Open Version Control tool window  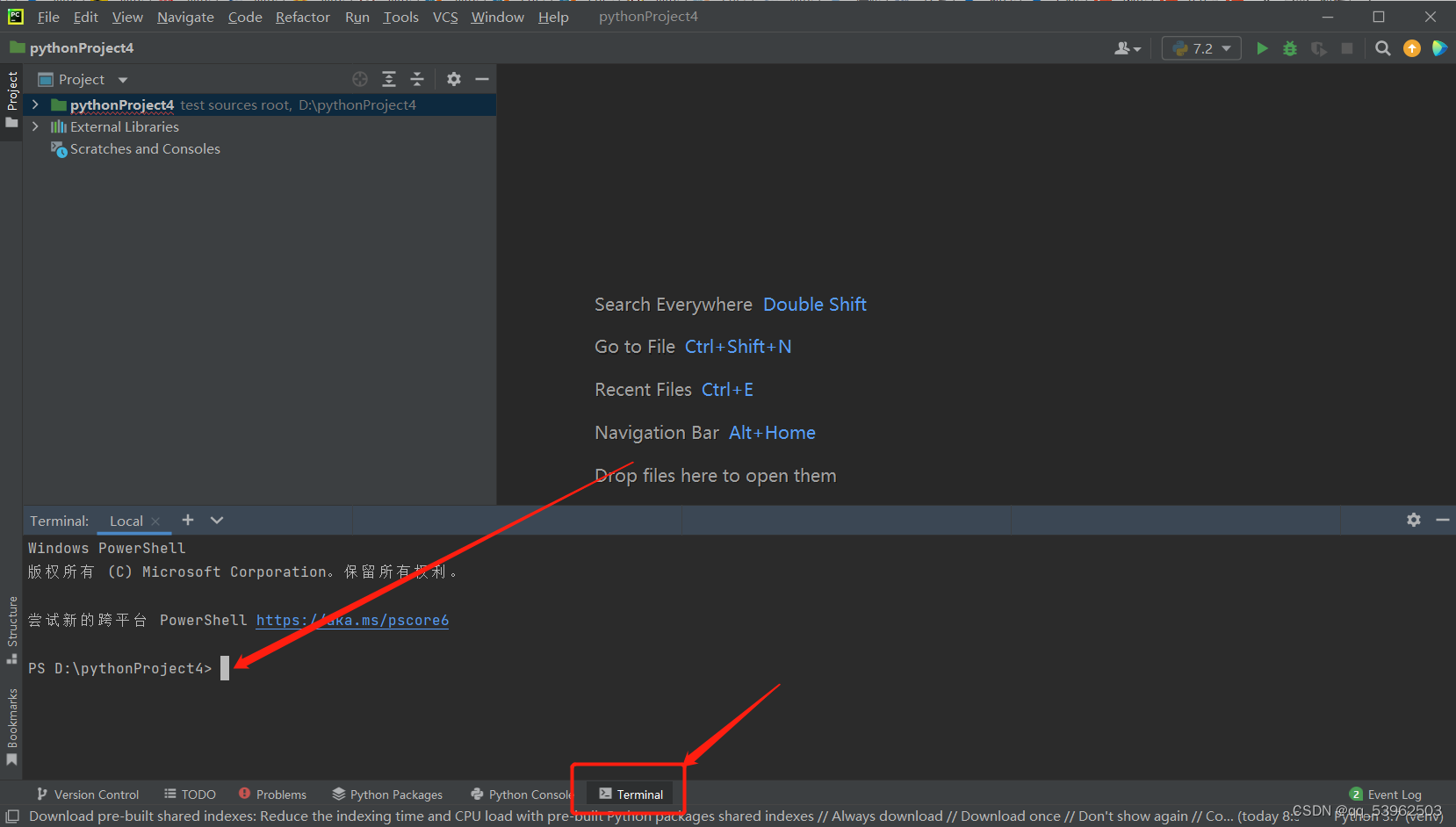88,795
